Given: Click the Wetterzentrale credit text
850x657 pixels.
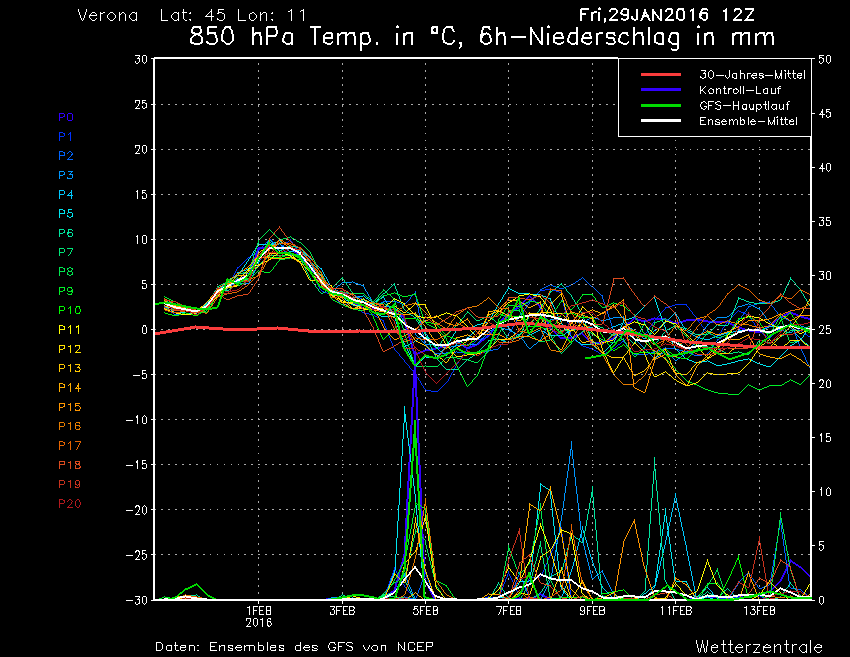Looking at the screenshot, I should point(759,647).
